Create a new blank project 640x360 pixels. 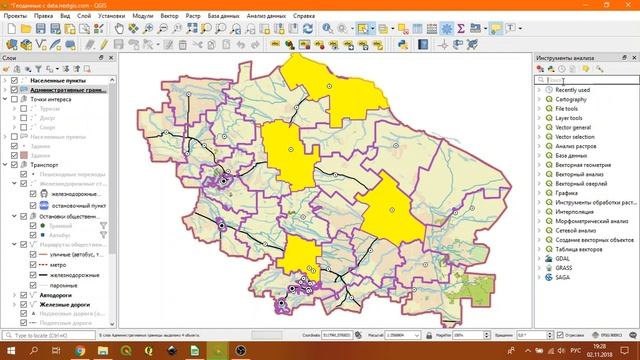[11, 29]
